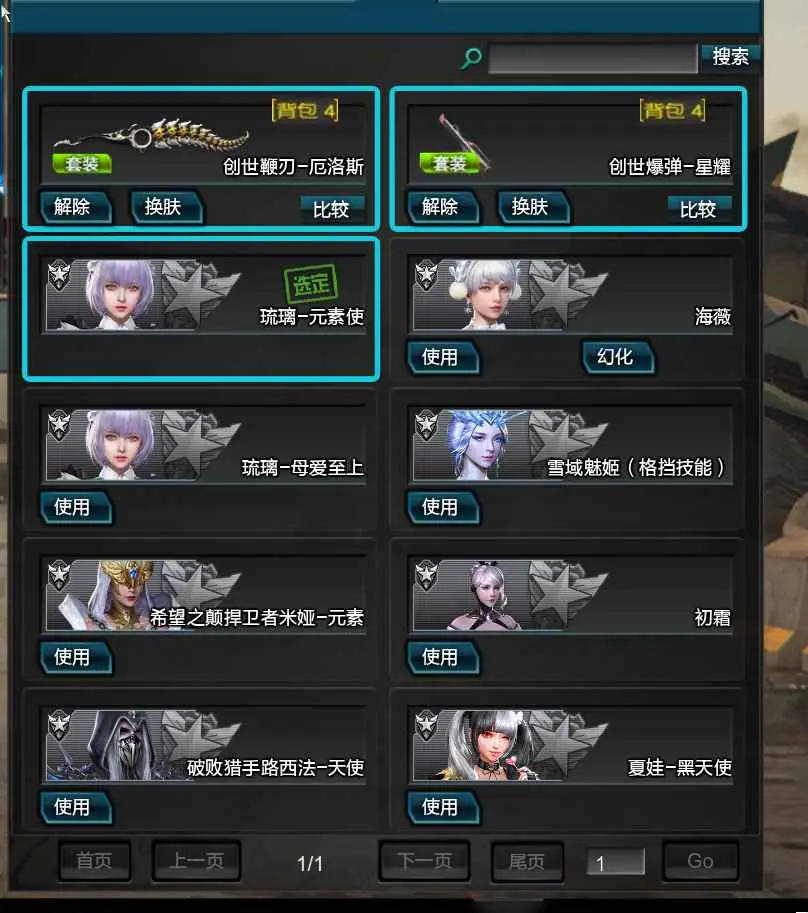Image resolution: width=808 pixels, height=913 pixels.
Task: Click 比较 for 创世鞭刃-厄洛斯
Action: click(x=332, y=209)
